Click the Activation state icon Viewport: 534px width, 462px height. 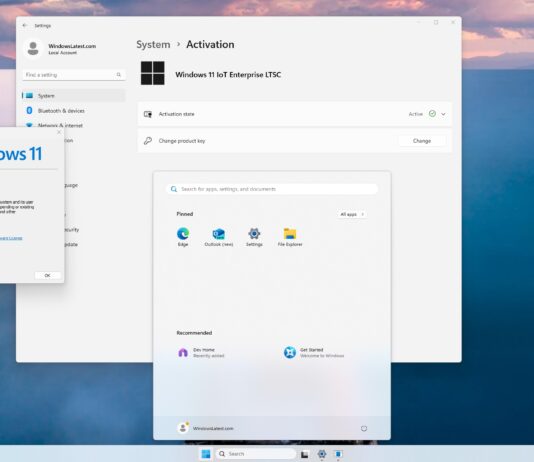click(x=148, y=114)
